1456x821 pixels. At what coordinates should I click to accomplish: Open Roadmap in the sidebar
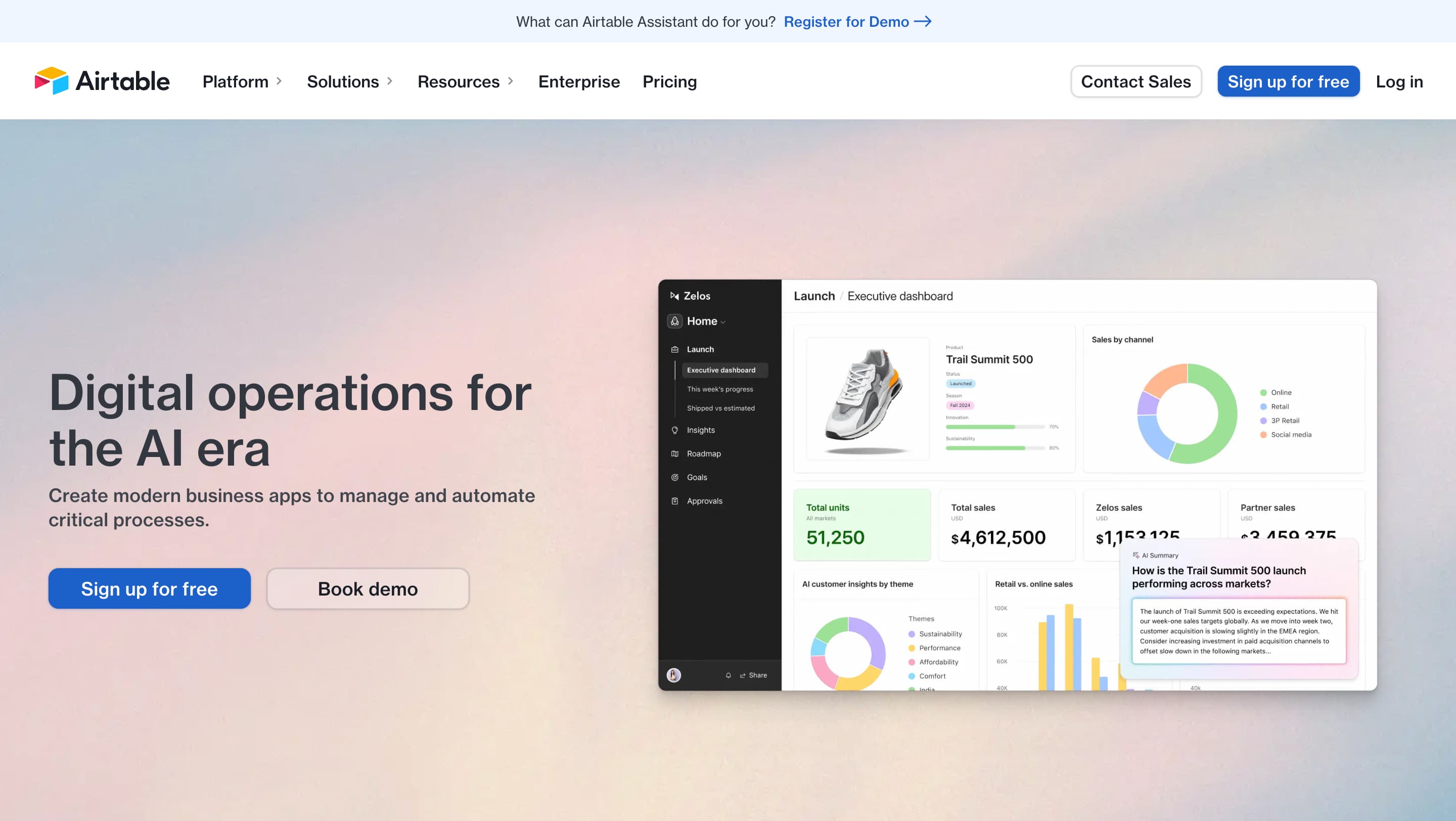coord(704,454)
